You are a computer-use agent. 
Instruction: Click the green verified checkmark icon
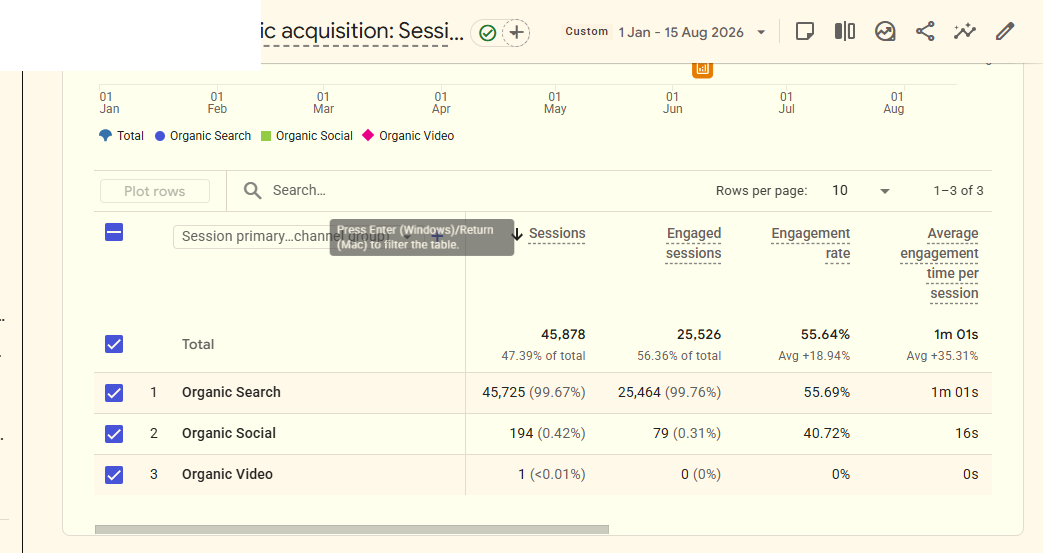[x=488, y=33]
